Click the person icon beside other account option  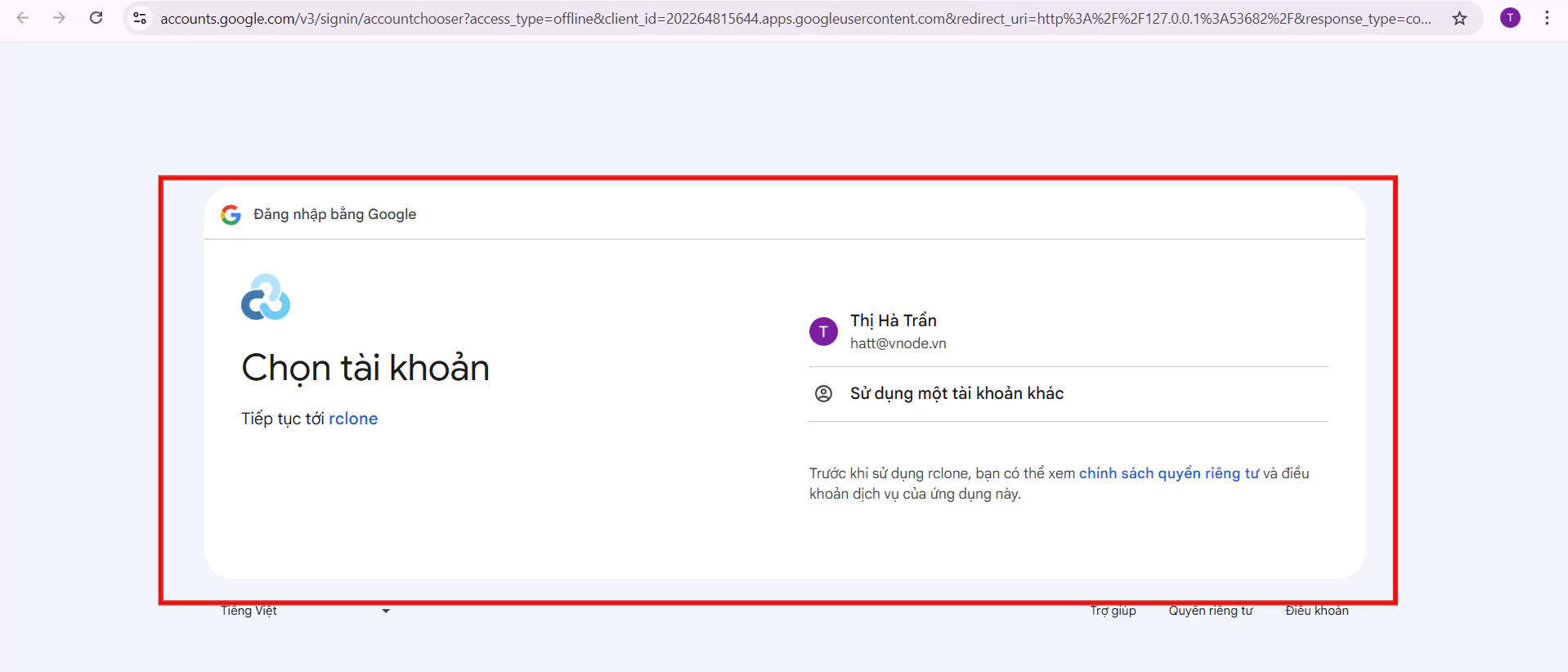pyautogui.click(x=823, y=393)
